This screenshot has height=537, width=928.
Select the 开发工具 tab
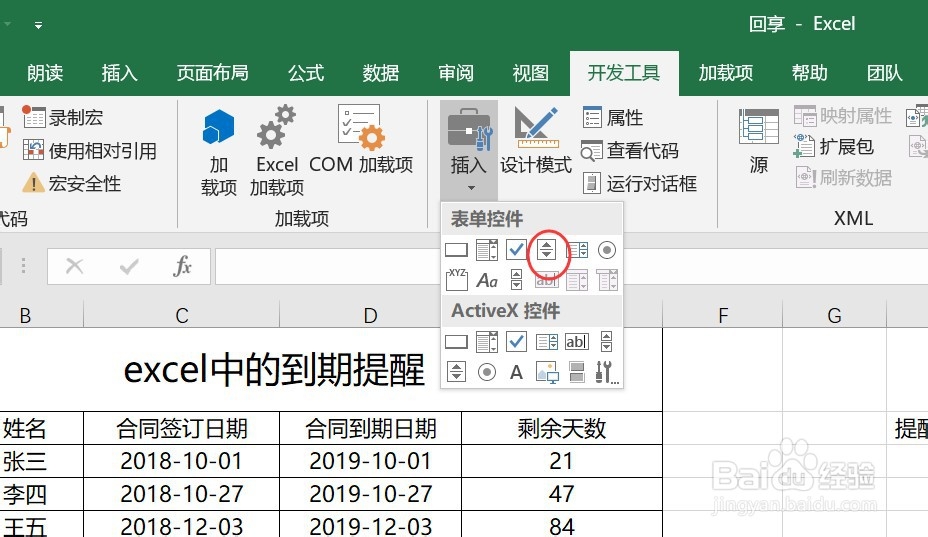624,73
